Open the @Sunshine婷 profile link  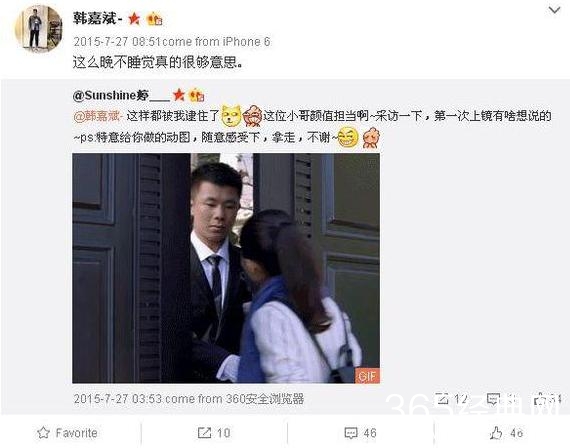click(121, 95)
